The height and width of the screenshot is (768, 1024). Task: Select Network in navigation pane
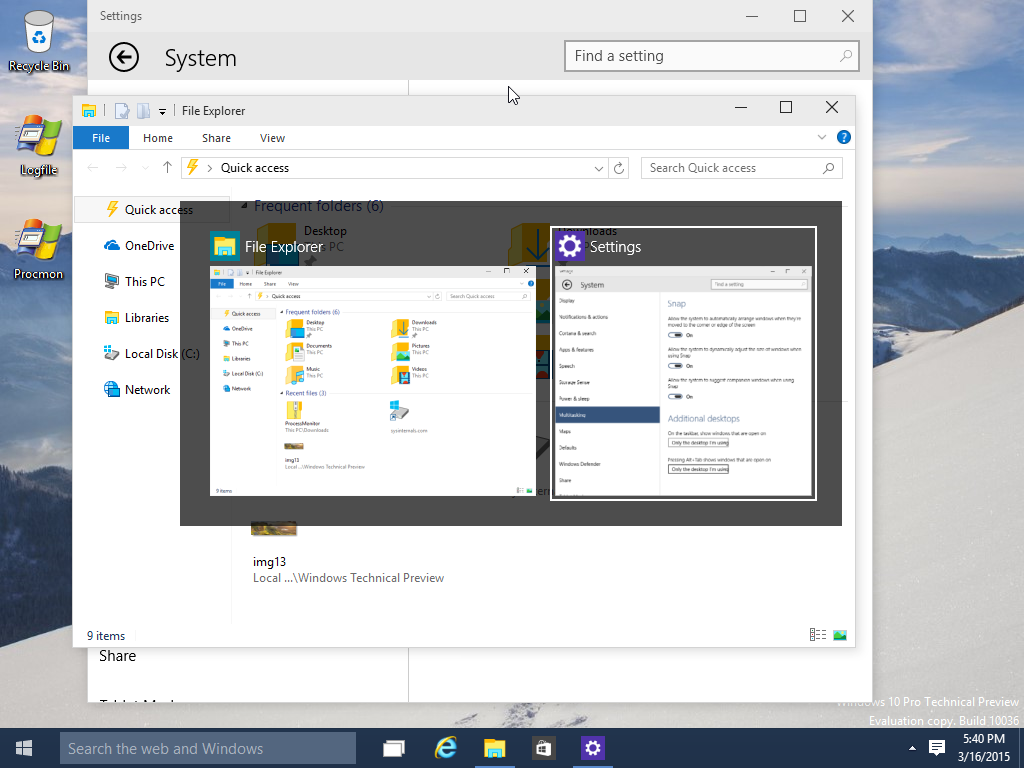(x=137, y=389)
